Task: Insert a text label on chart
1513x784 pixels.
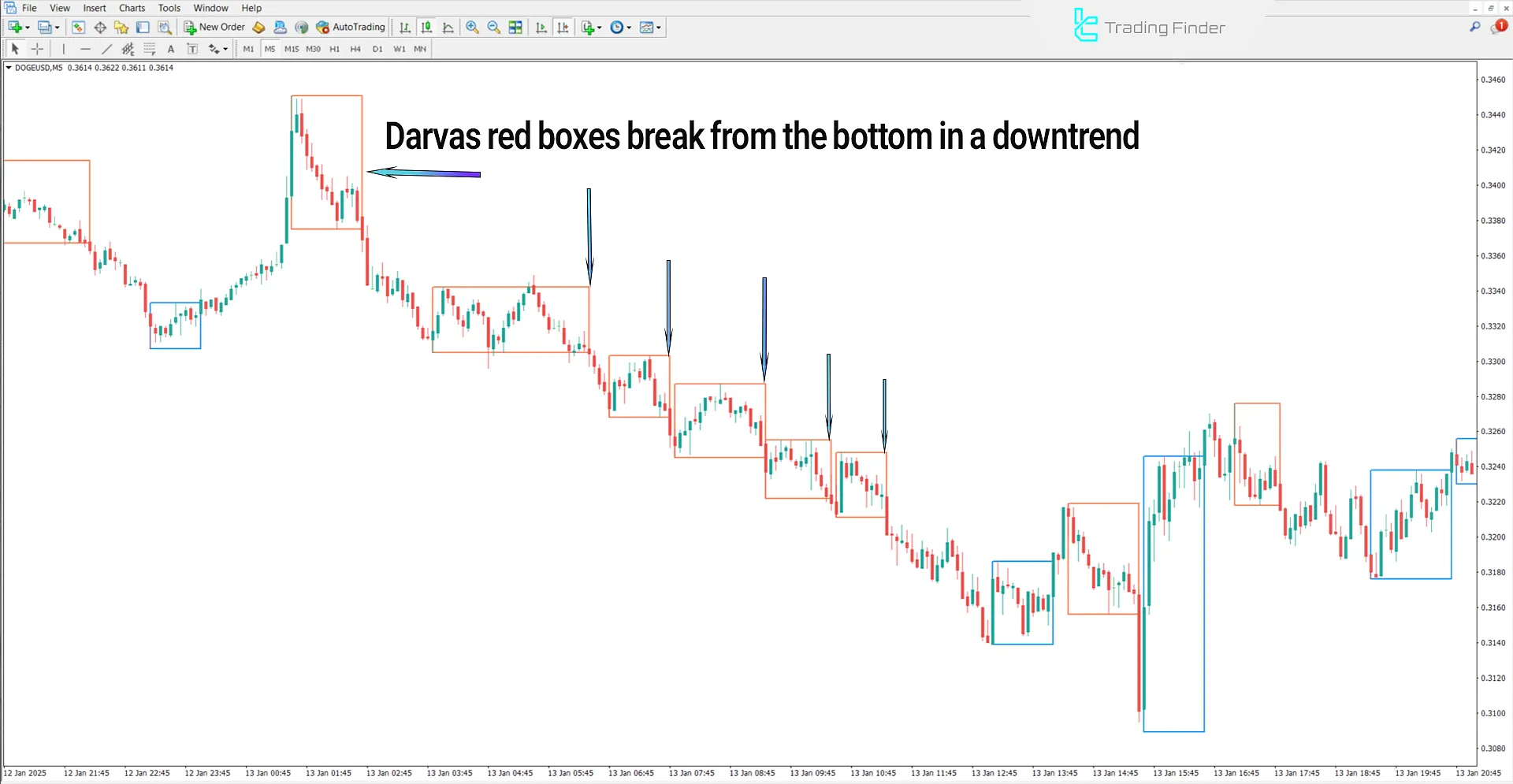Action: [192, 48]
